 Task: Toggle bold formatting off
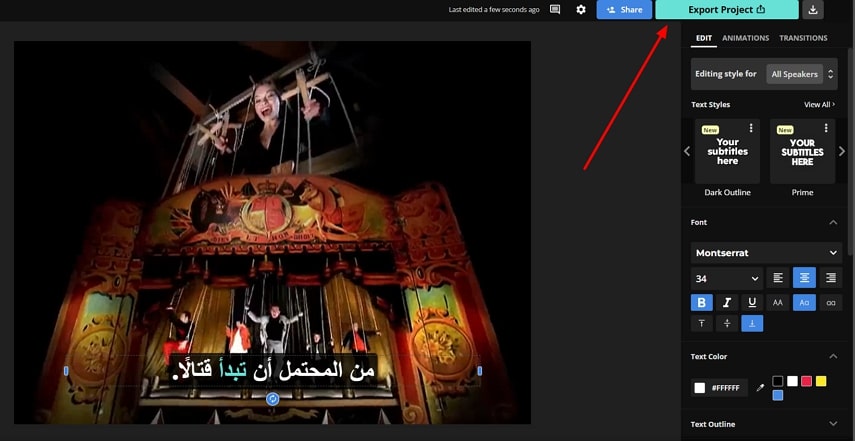pyautogui.click(x=701, y=302)
